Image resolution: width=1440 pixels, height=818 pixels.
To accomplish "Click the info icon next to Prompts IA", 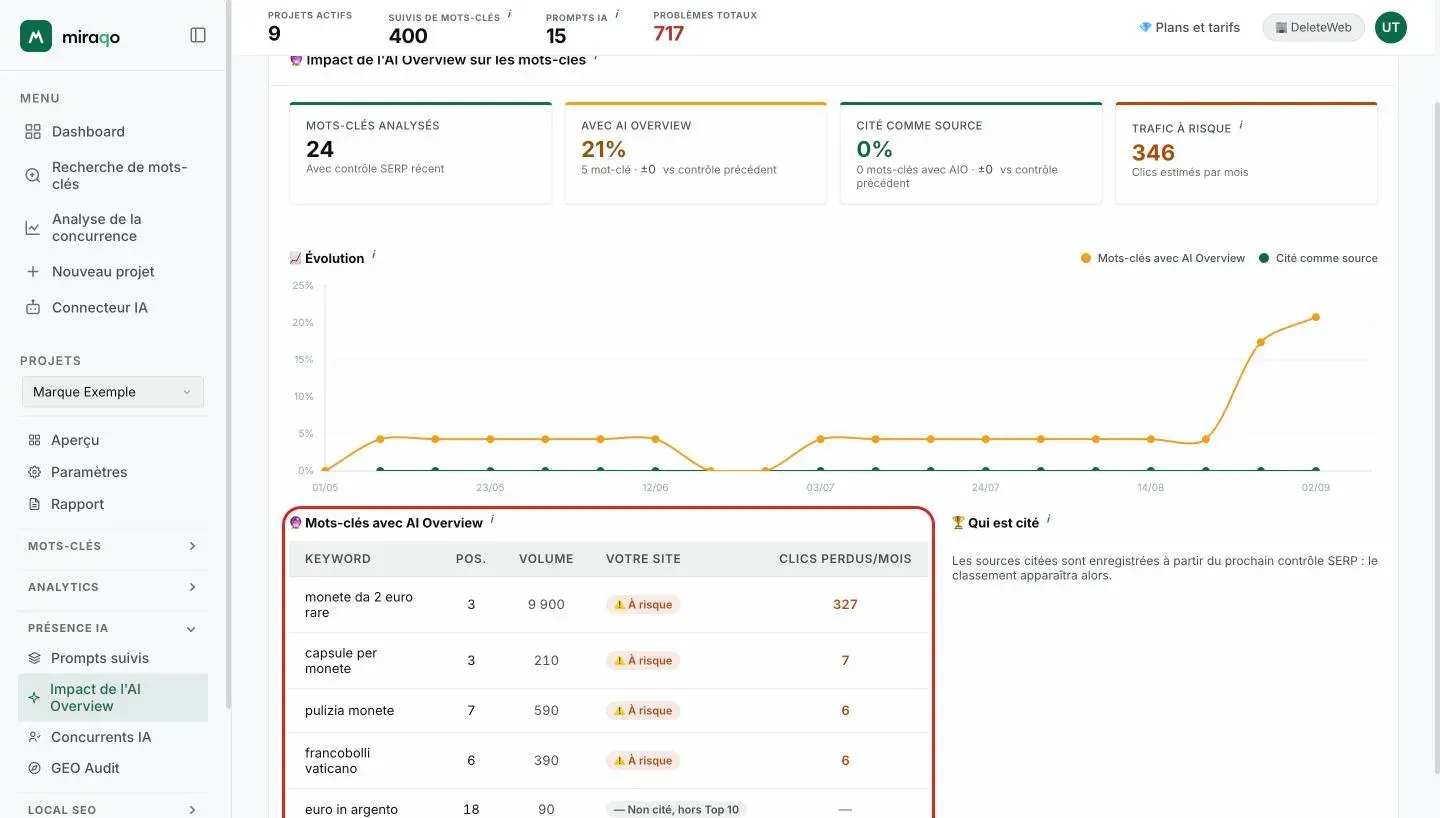I will click(617, 14).
